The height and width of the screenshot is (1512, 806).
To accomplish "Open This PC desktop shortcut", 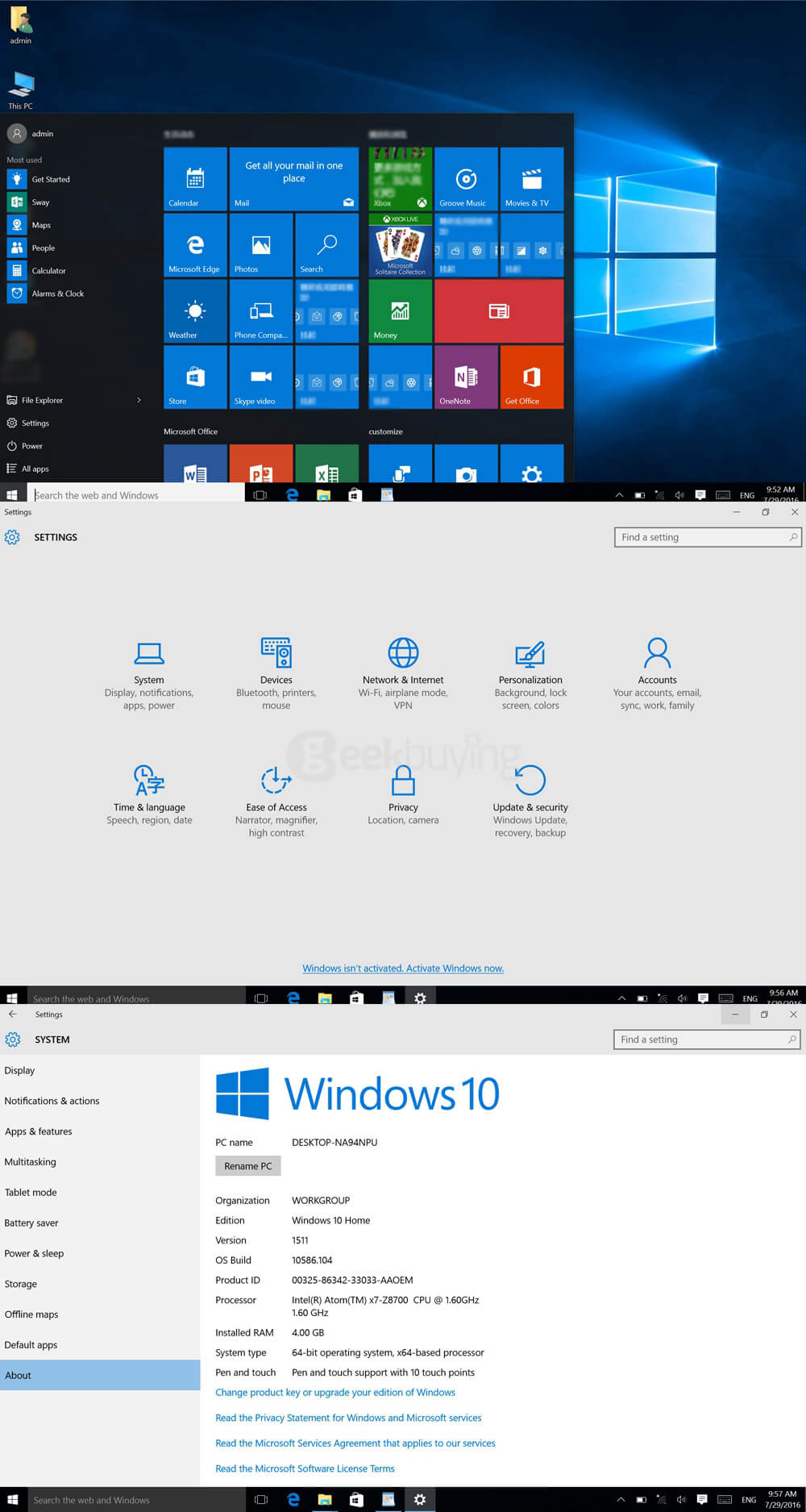I will point(21,89).
